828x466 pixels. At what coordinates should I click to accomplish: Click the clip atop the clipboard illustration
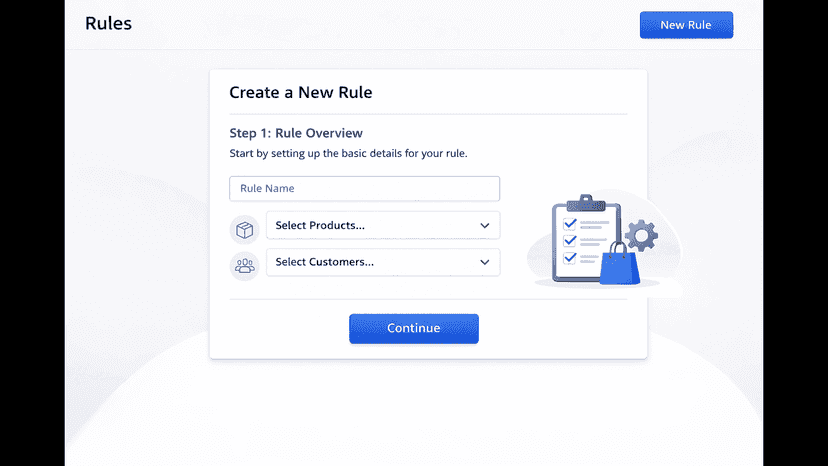tap(586, 203)
